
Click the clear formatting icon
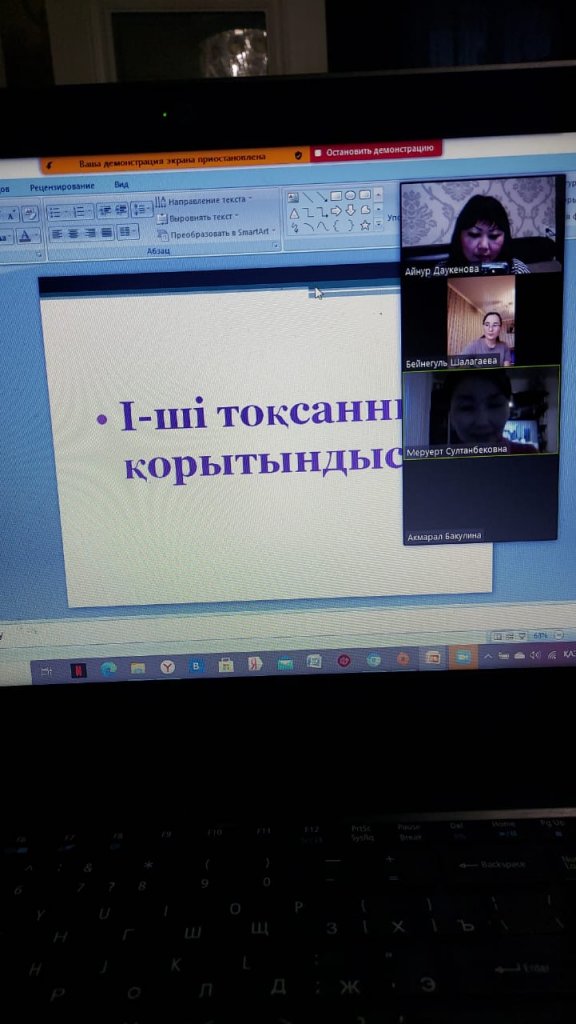[30, 214]
